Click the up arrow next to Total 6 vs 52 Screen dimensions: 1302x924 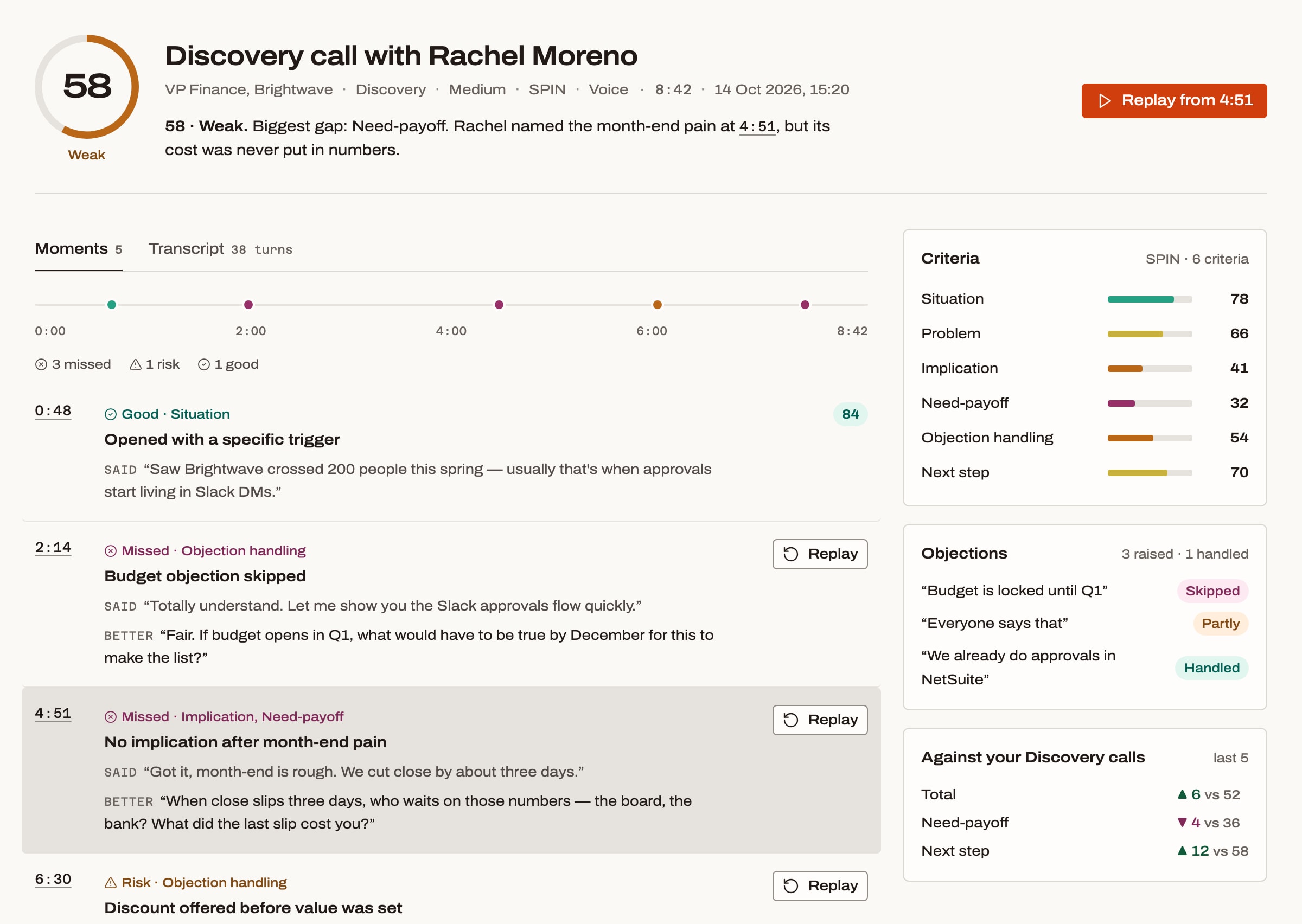coord(1182,794)
